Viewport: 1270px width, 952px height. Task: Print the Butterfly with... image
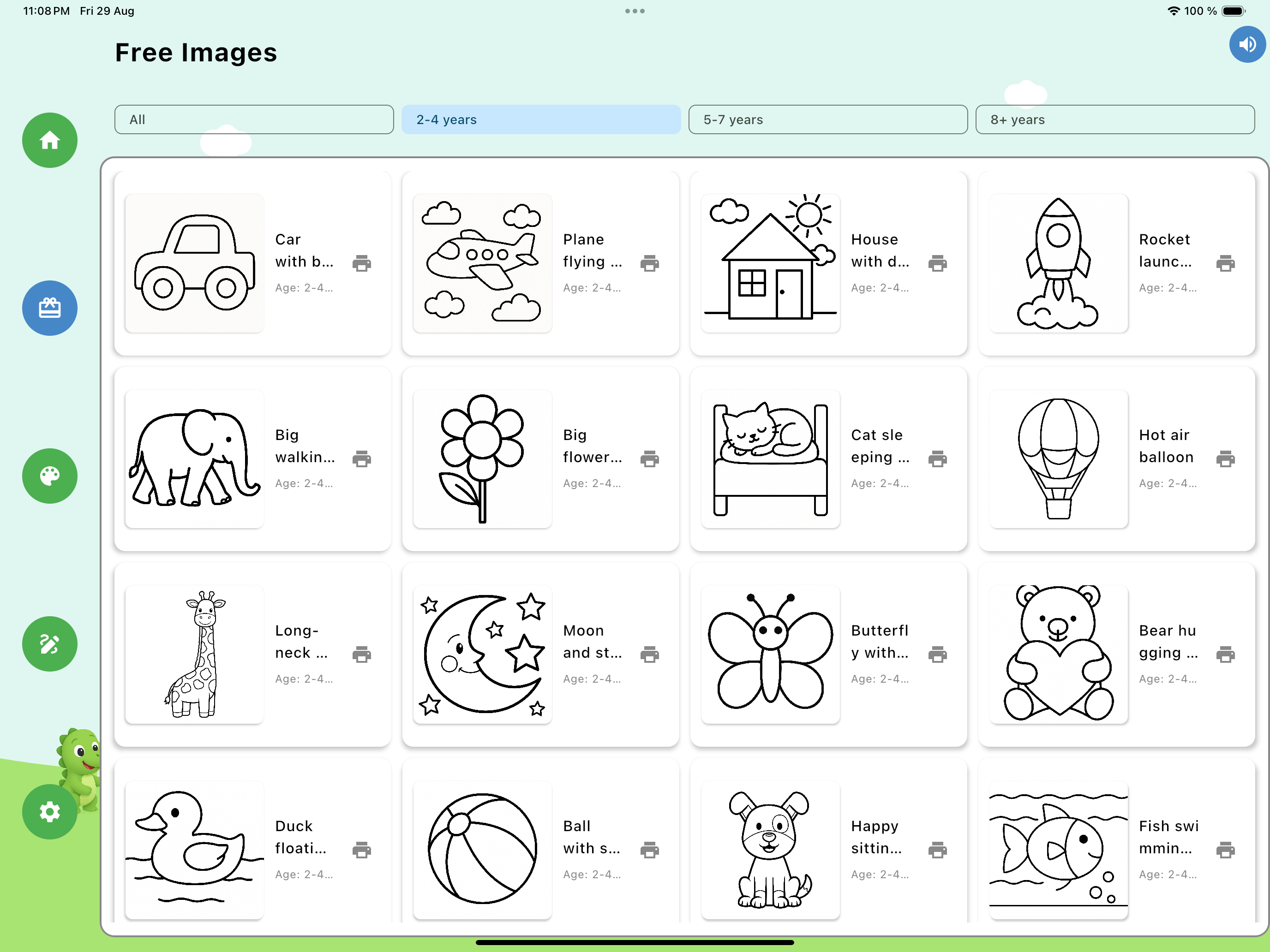coord(938,654)
